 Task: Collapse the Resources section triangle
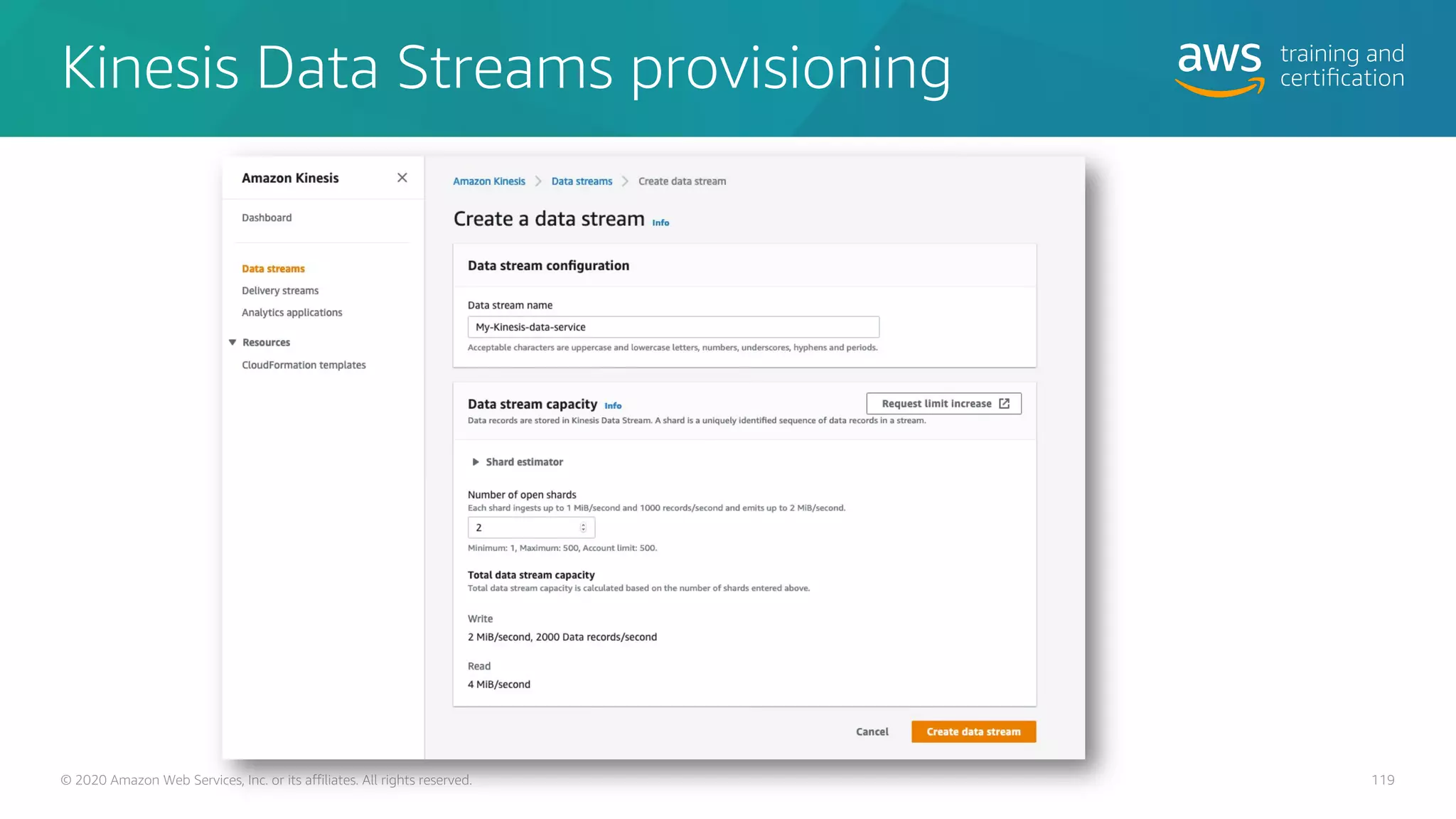(232, 343)
